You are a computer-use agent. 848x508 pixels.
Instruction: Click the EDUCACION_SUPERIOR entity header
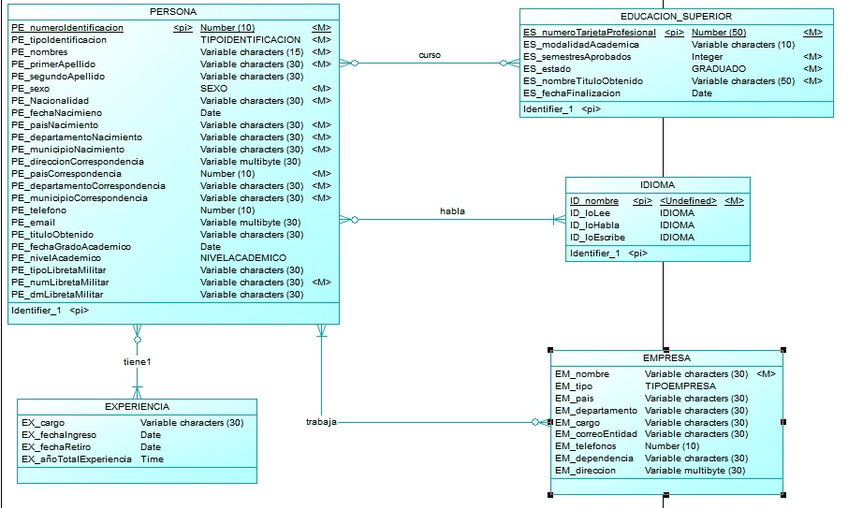tap(676, 16)
